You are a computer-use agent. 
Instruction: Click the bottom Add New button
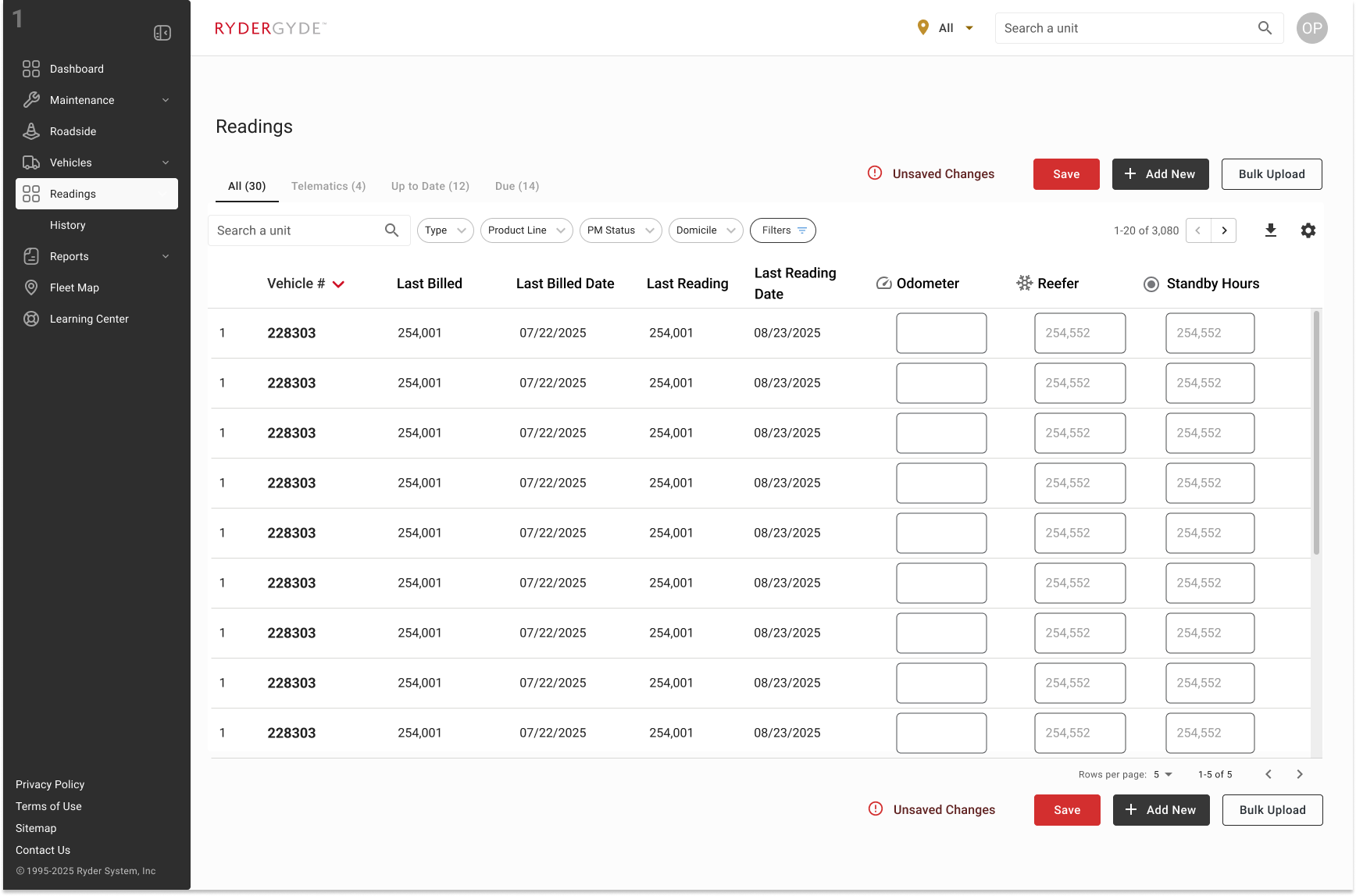click(1162, 810)
